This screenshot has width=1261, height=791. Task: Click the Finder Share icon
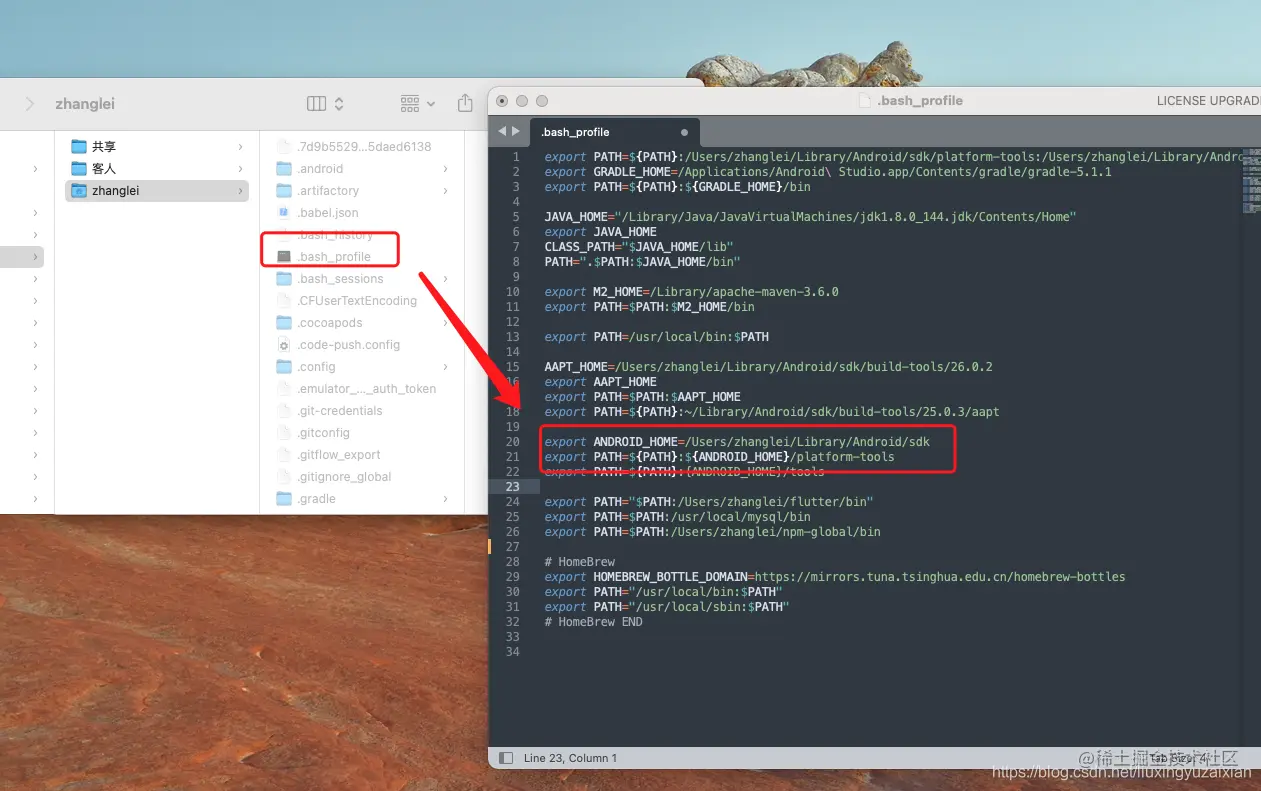(x=465, y=103)
